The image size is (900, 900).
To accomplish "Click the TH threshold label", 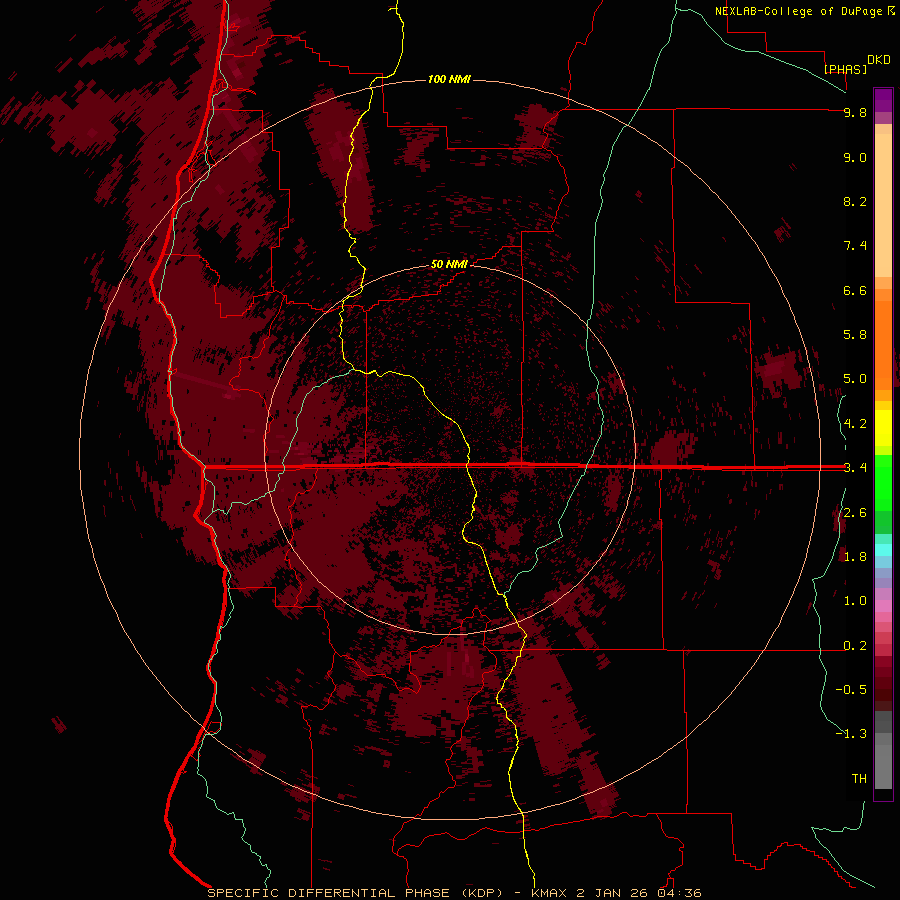I will [x=859, y=779].
